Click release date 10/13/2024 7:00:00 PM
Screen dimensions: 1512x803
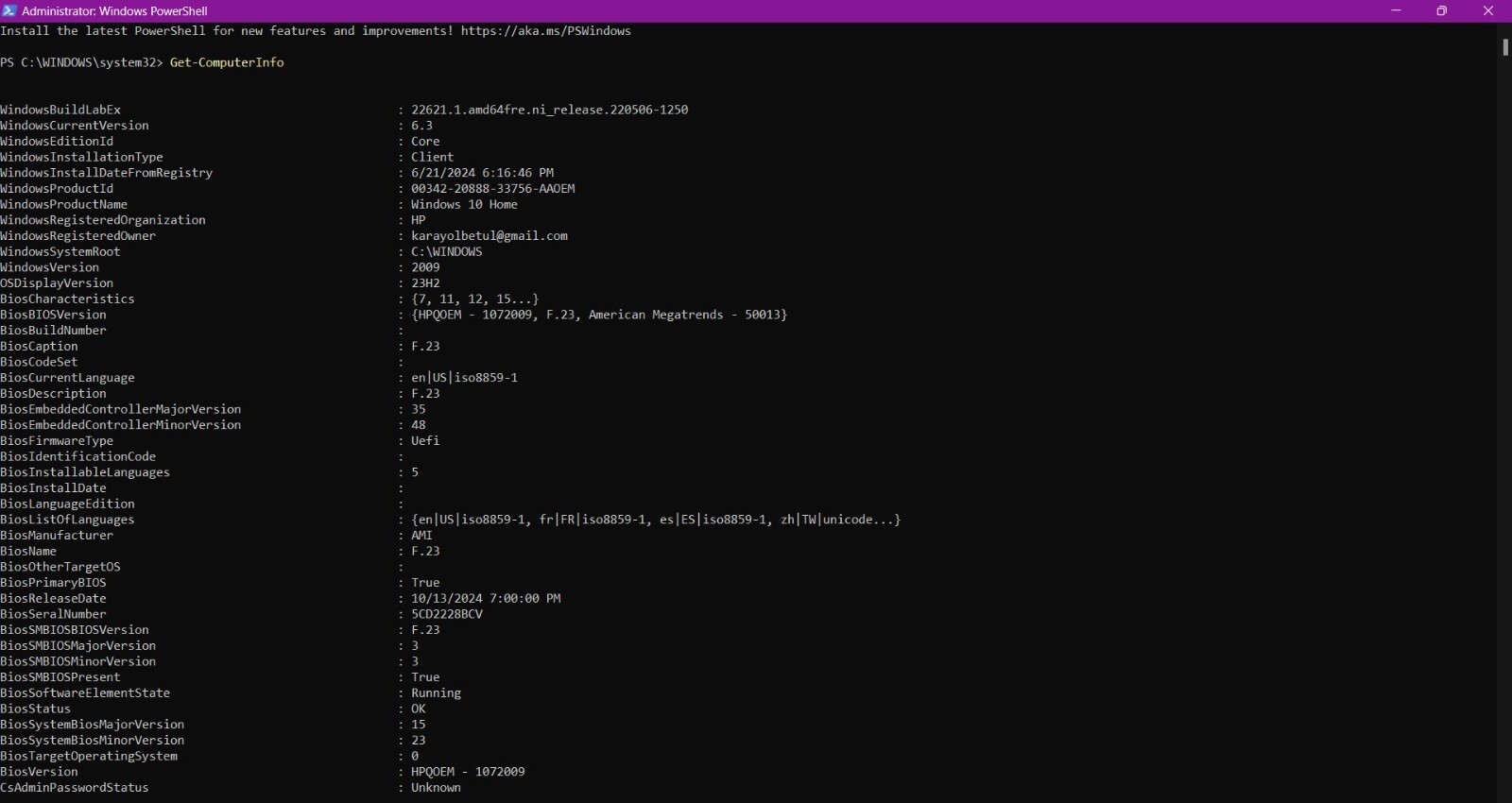pyautogui.click(x=486, y=598)
